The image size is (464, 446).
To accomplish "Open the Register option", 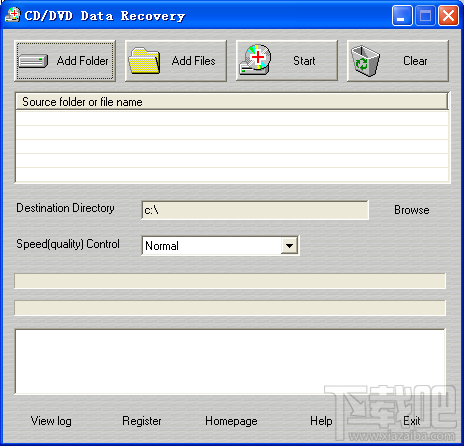I will (x=142, y=421).
